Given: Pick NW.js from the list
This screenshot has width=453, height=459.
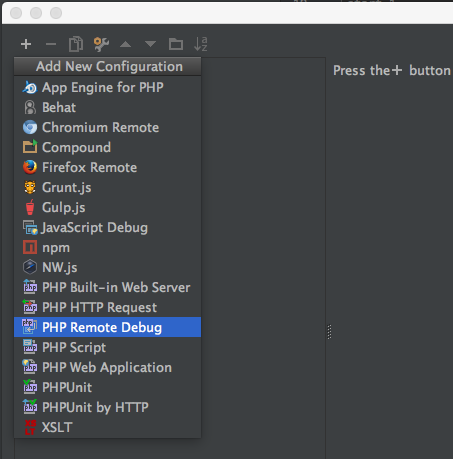Looking at the screenshot, I should [x=107, y=267].
